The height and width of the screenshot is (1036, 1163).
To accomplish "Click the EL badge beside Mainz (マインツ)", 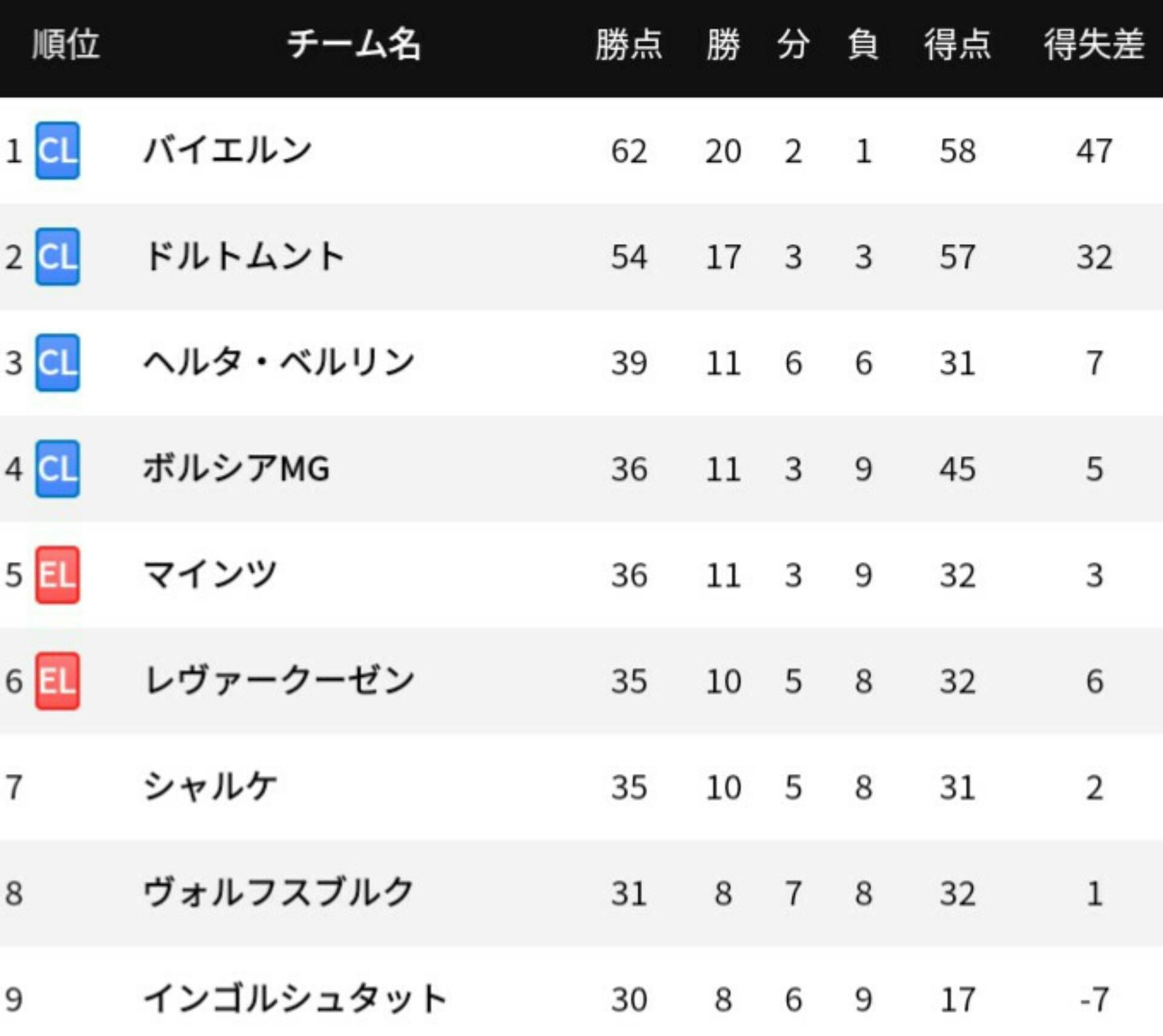I will coord(58,575).
